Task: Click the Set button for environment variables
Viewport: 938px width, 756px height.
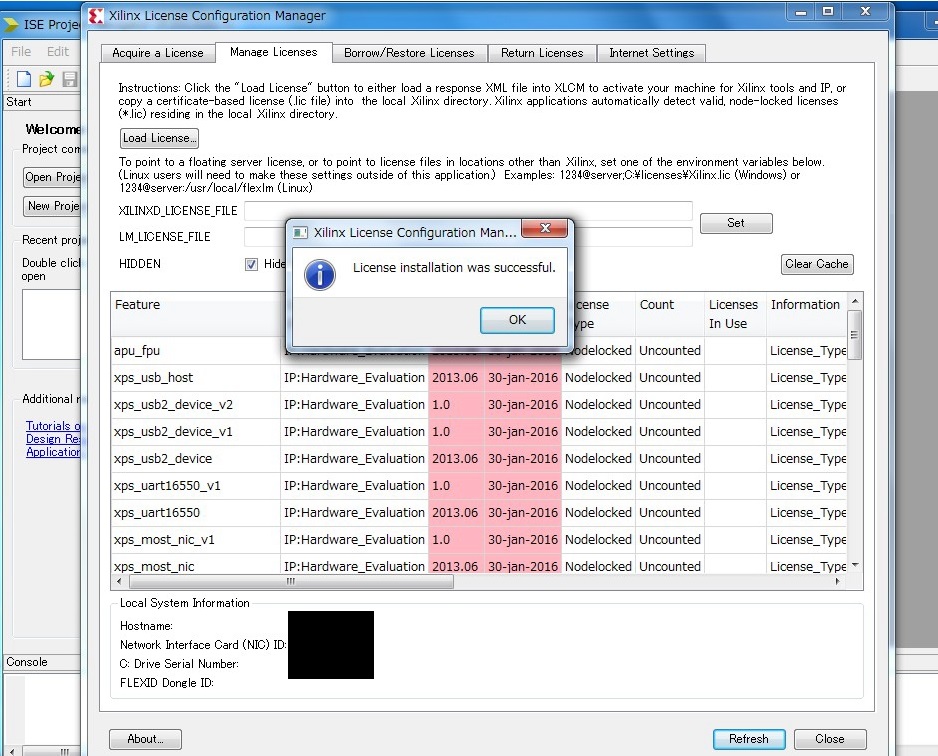Action: (736, 223)
